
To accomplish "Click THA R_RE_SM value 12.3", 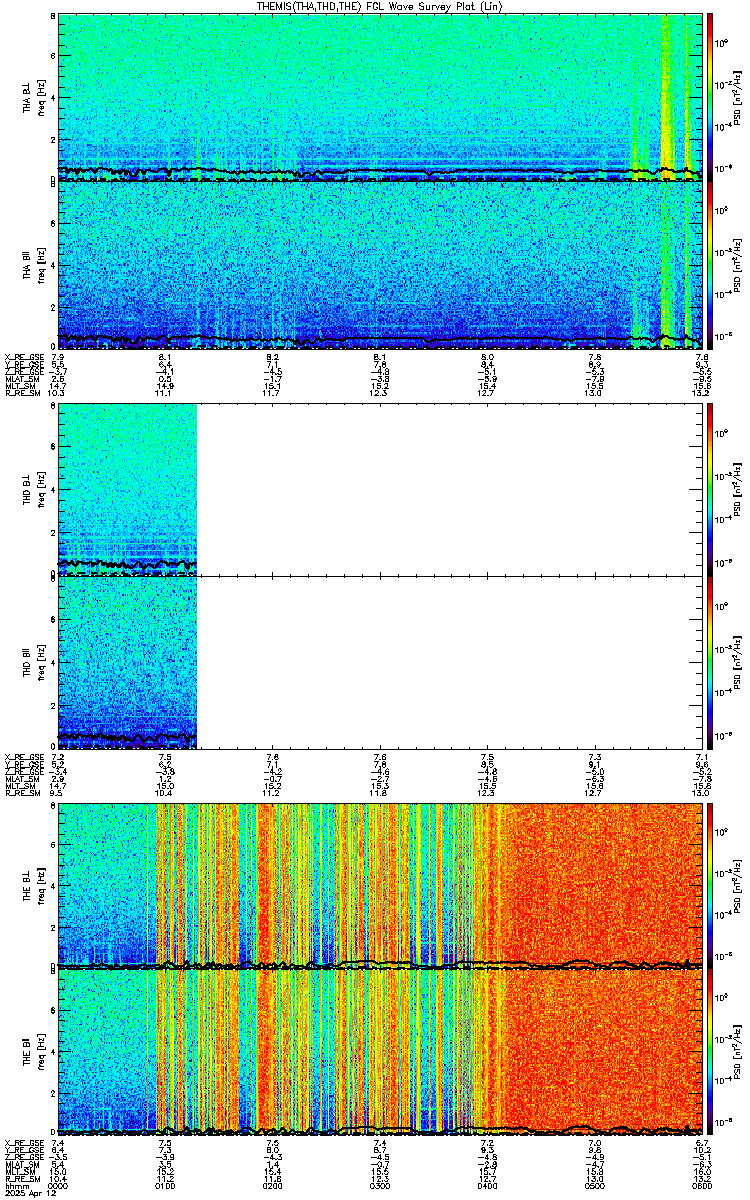I will pyautogui.click(x=380, y=394).
